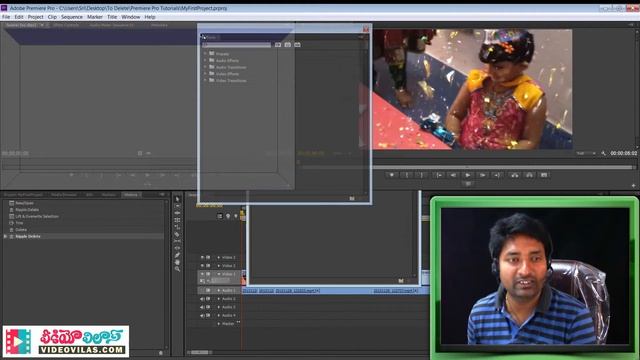Select the Rate Stretch tool

coord(177,227)
